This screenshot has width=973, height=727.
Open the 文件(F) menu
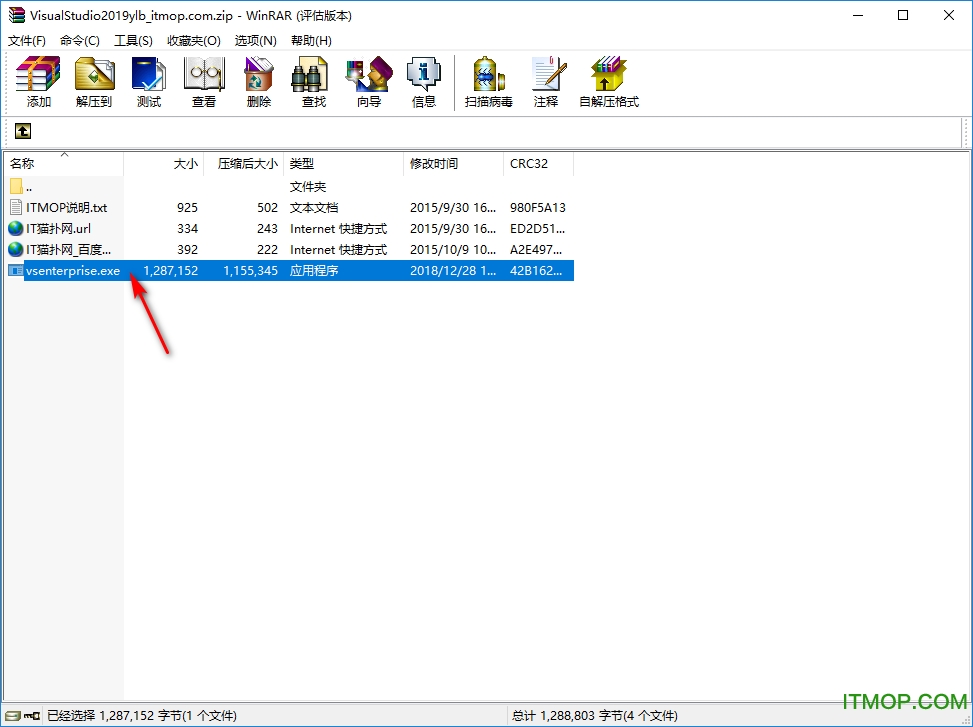[x=27, y=40]
